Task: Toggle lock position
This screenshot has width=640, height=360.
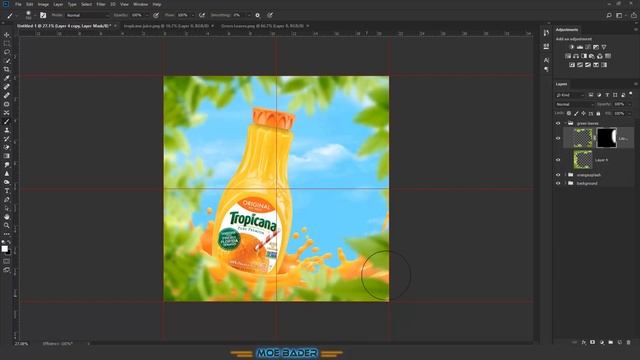Action: coord(584,113)
